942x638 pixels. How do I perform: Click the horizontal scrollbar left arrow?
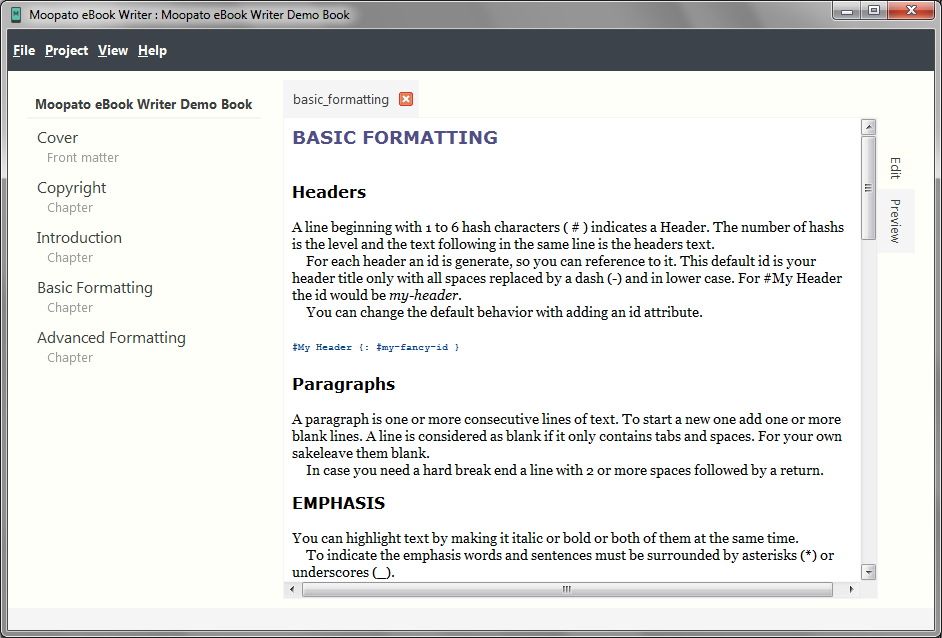pos(292,589)
